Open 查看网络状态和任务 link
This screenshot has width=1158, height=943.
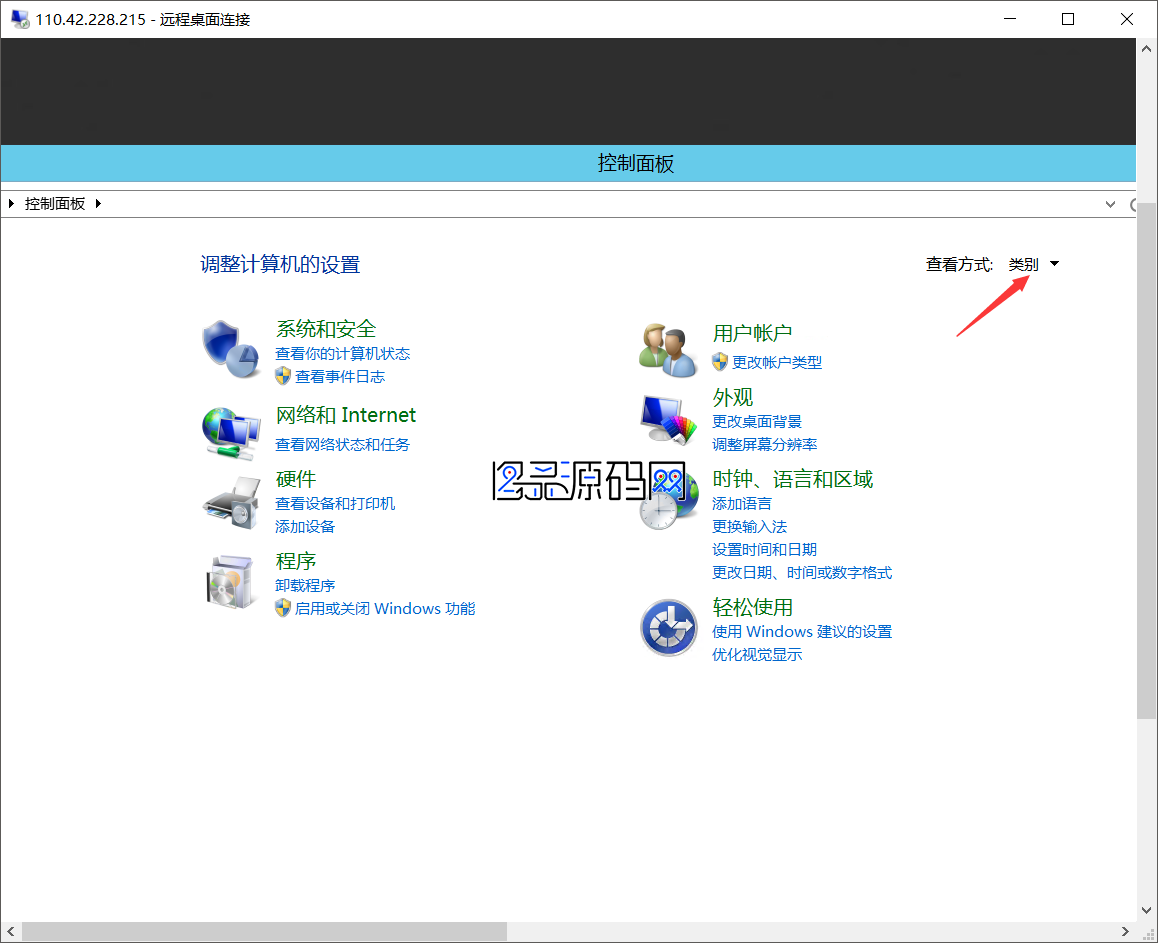(x=343, y=445)
